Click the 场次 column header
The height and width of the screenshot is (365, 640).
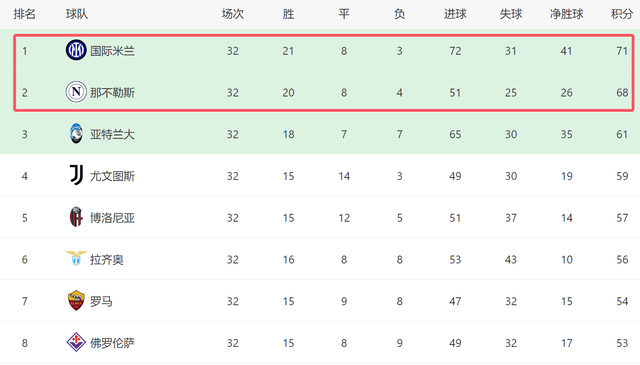pos(233,14)
